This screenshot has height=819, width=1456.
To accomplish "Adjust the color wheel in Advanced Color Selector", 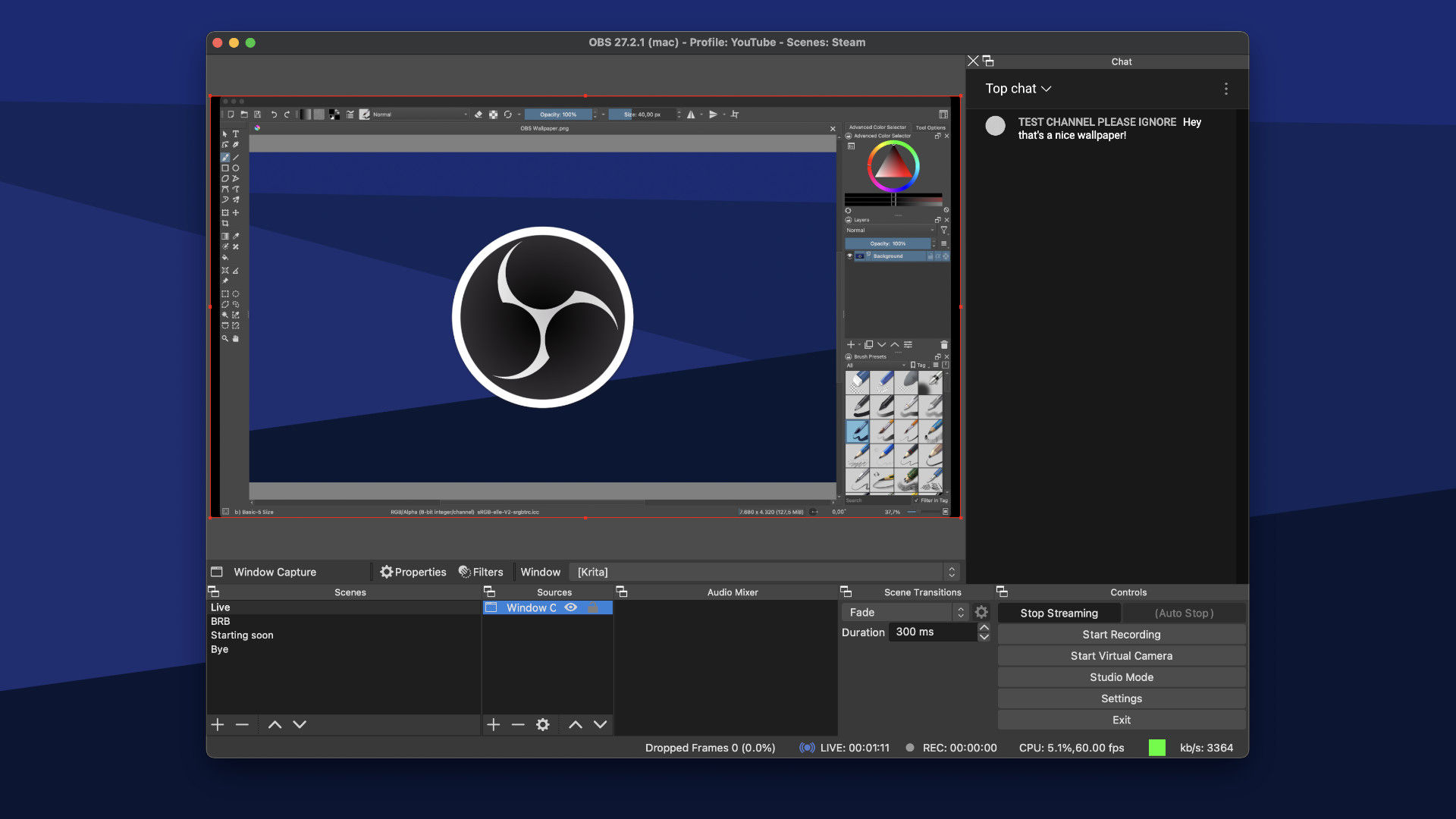I will [894, 167].
